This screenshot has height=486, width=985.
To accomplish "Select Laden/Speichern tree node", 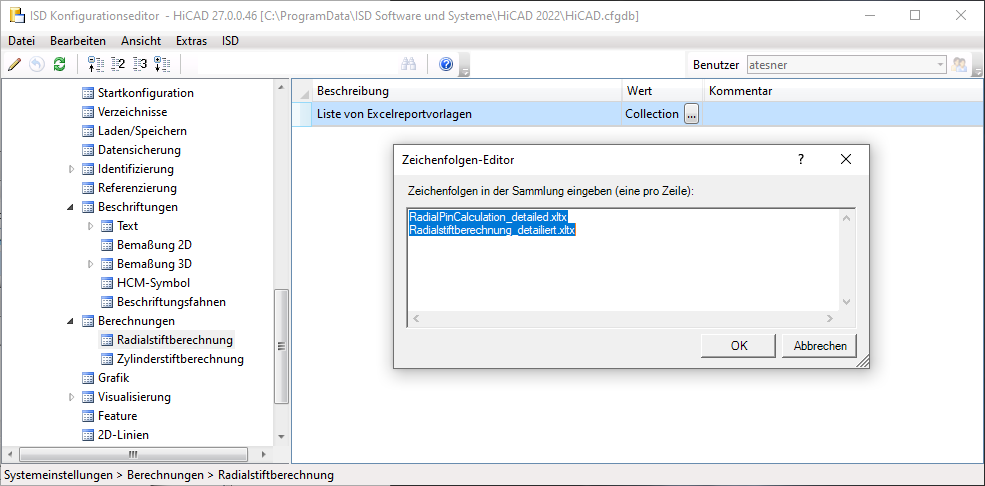I will pos(142,131).
